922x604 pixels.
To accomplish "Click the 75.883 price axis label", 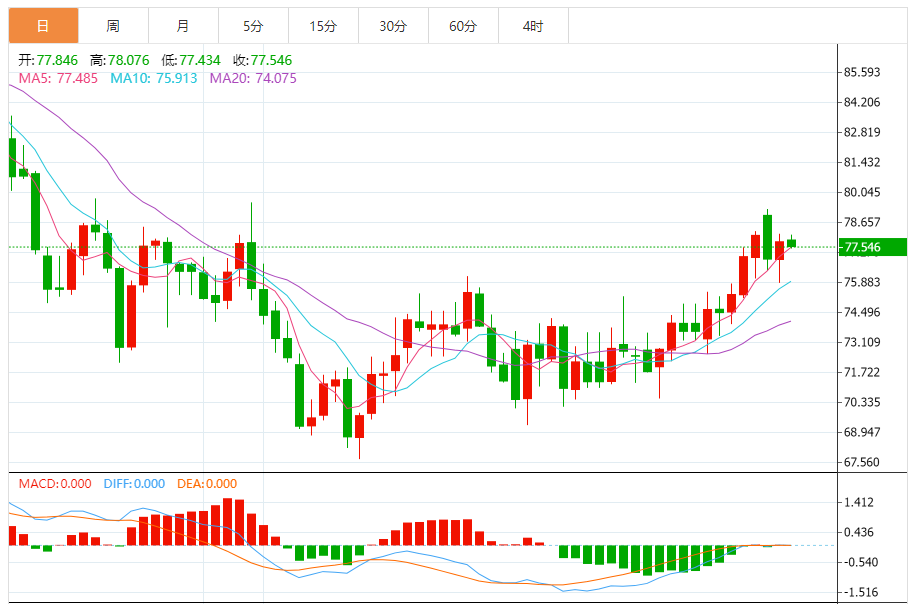I will (862, 282).
